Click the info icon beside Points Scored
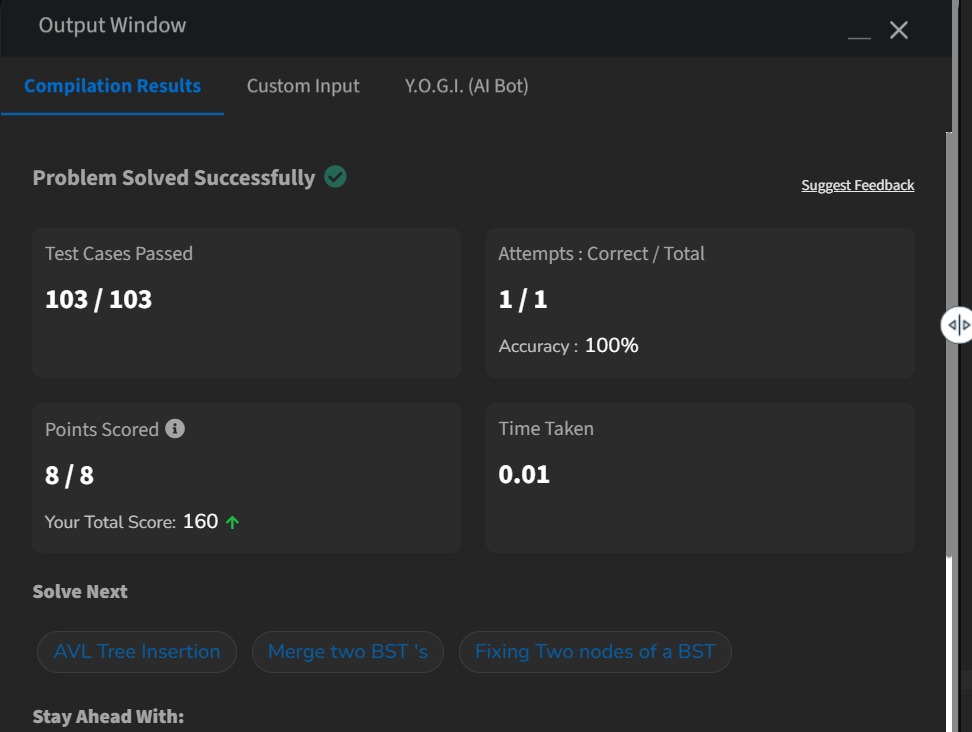 coord(175,429)
